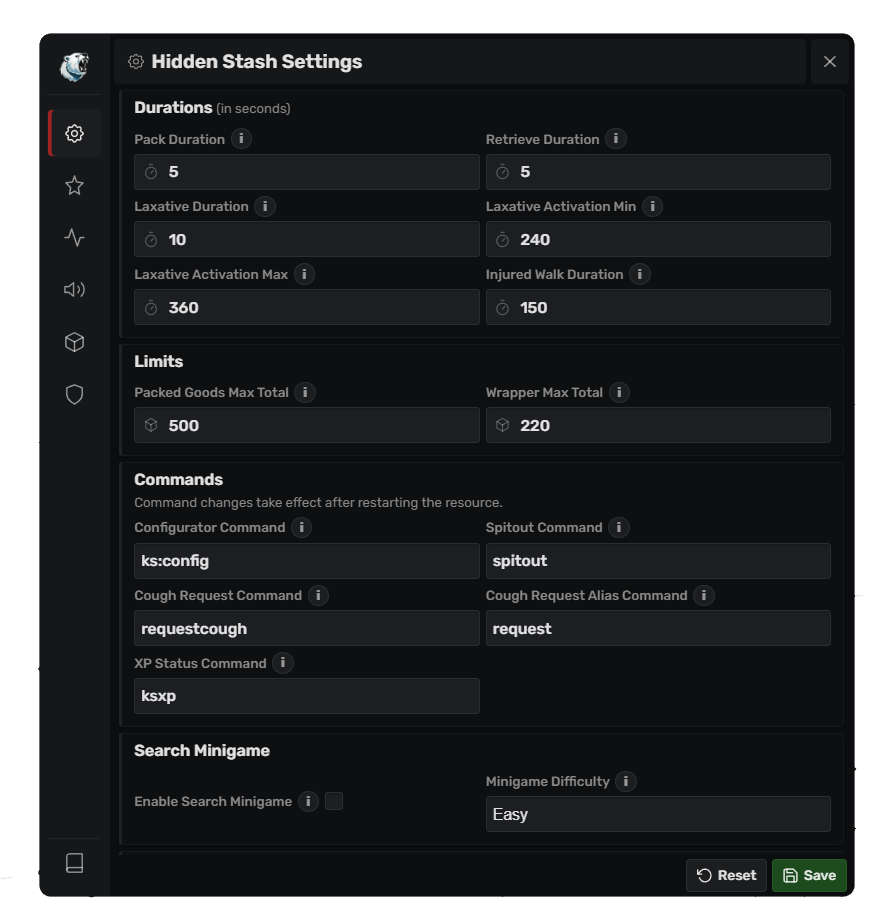Screen dimensions: 892x922
Task: Edit the Laxative Activation Max value 360
Action: pos(306,307)
